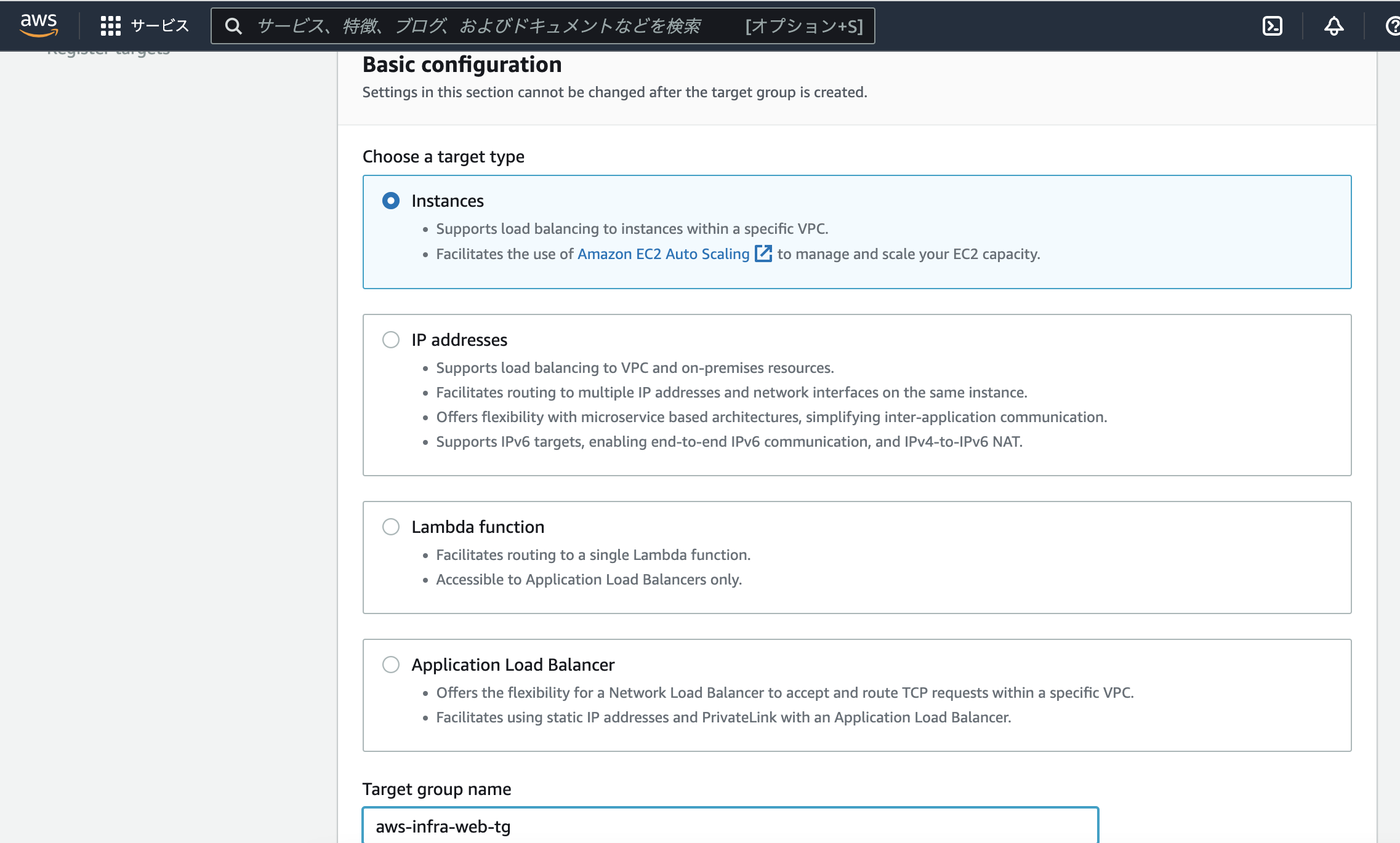Open the notifications bell icon
The width and height of the screenshot is (1400, 843).
coord(1334,26)
